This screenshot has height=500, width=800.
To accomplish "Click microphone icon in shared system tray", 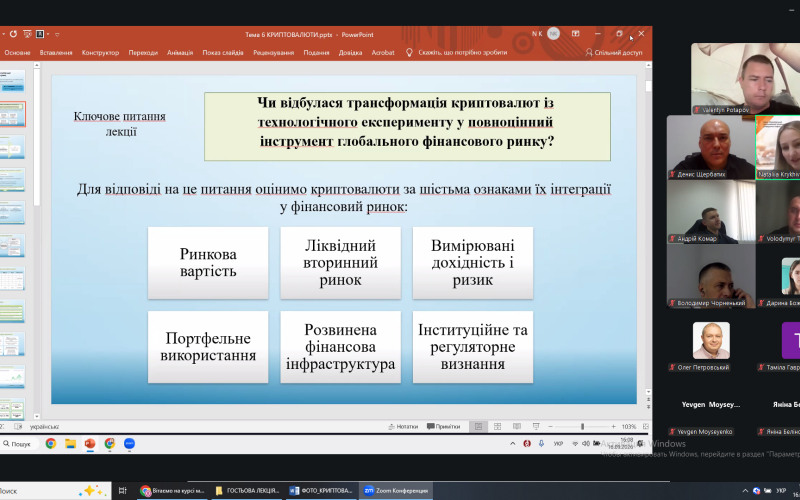I will pyautogui.click(x=541, y=444).
